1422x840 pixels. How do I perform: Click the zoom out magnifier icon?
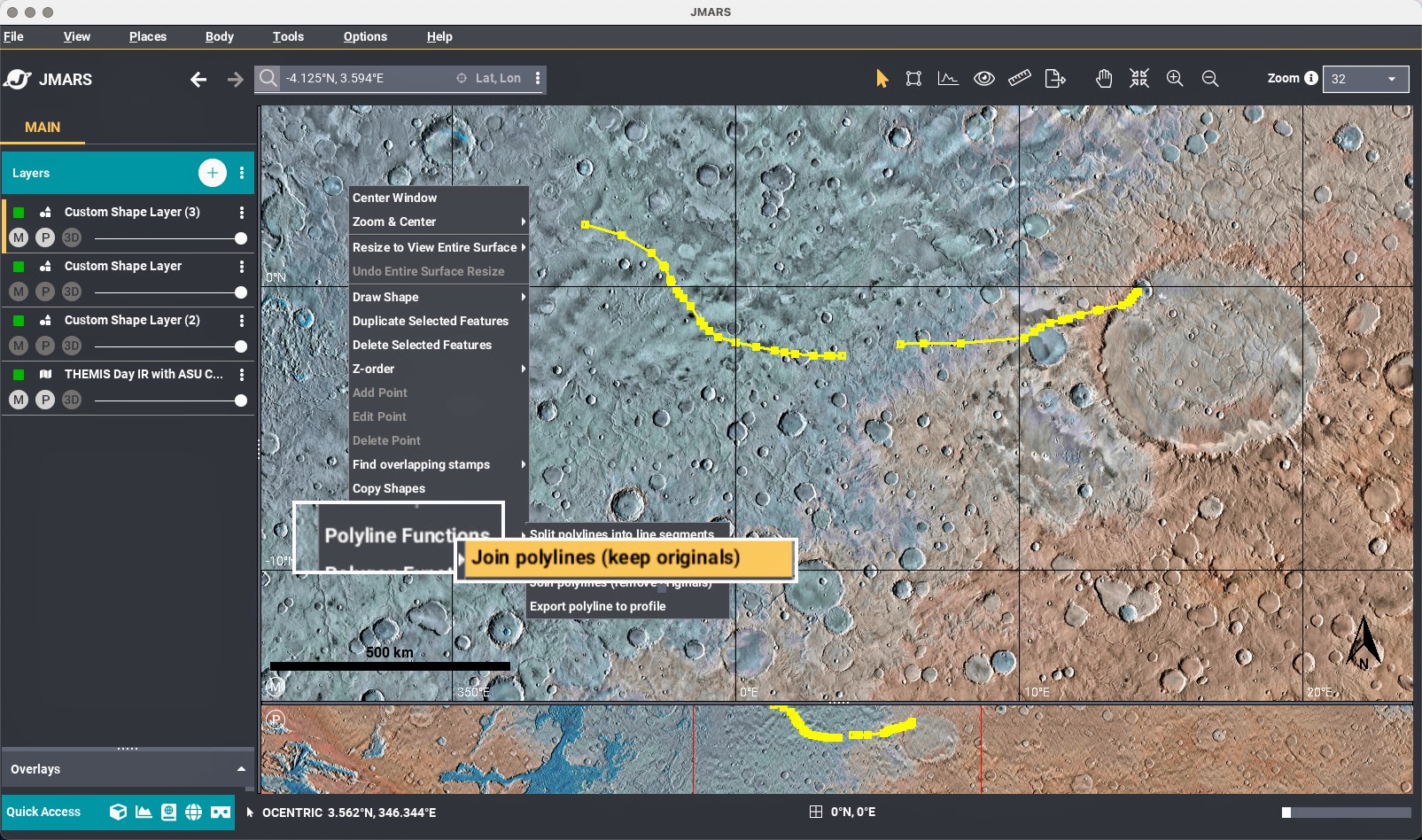[x=1210, y=79]
